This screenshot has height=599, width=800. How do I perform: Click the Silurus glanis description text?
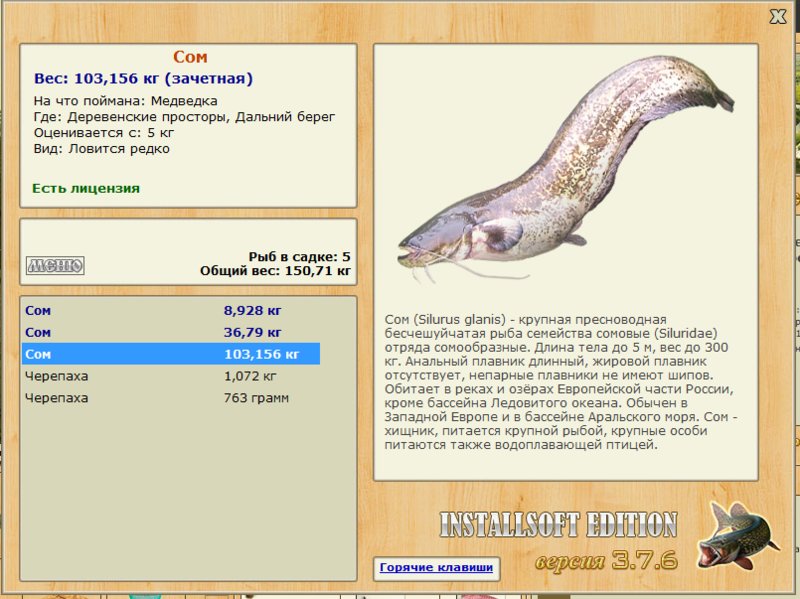pos(561,382)
